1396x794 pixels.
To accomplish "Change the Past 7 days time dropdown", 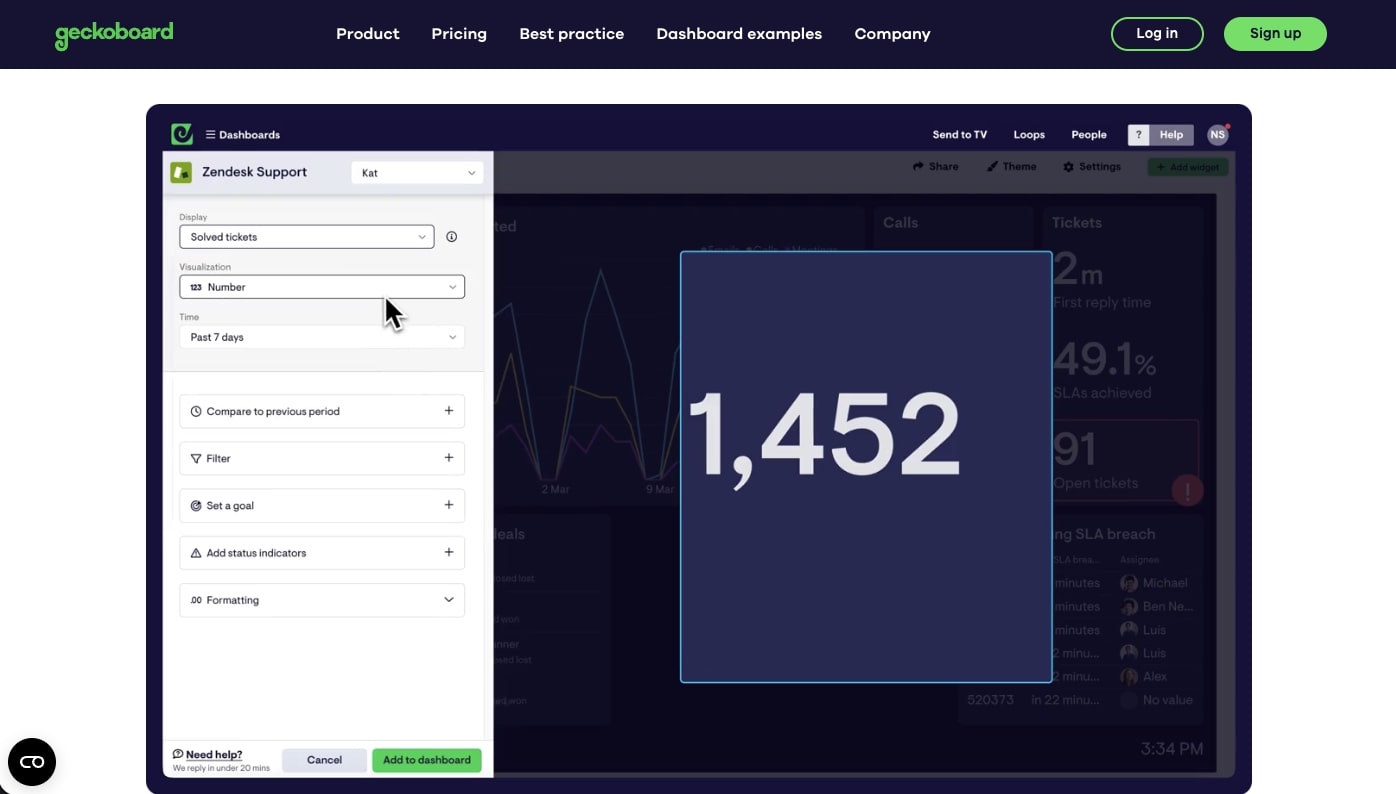I will pyautogui.click(x=321, y=337).
